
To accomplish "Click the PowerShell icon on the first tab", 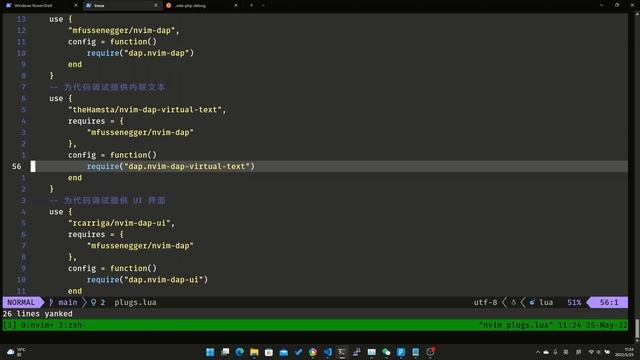I will tap(9, 6).
